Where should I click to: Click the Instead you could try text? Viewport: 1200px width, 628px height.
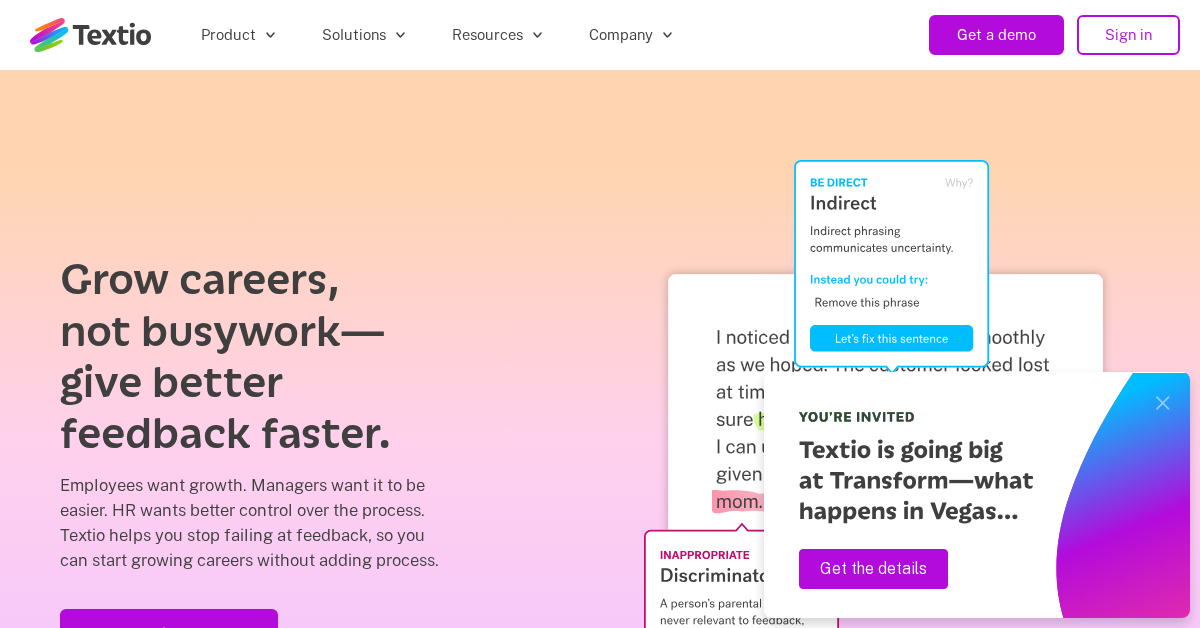point(869,279)
